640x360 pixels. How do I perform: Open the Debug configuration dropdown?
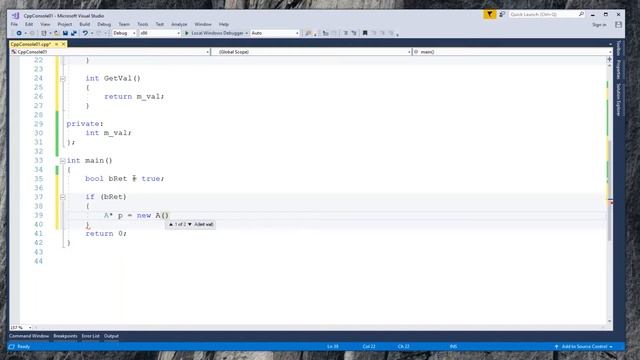pyautogui.click(x=124, y=33)
